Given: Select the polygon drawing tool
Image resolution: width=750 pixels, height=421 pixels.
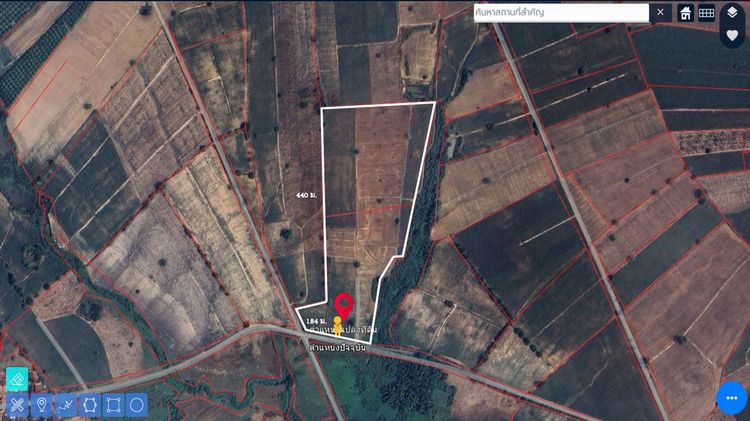Looking at the screenshot, I should point(89,405).
